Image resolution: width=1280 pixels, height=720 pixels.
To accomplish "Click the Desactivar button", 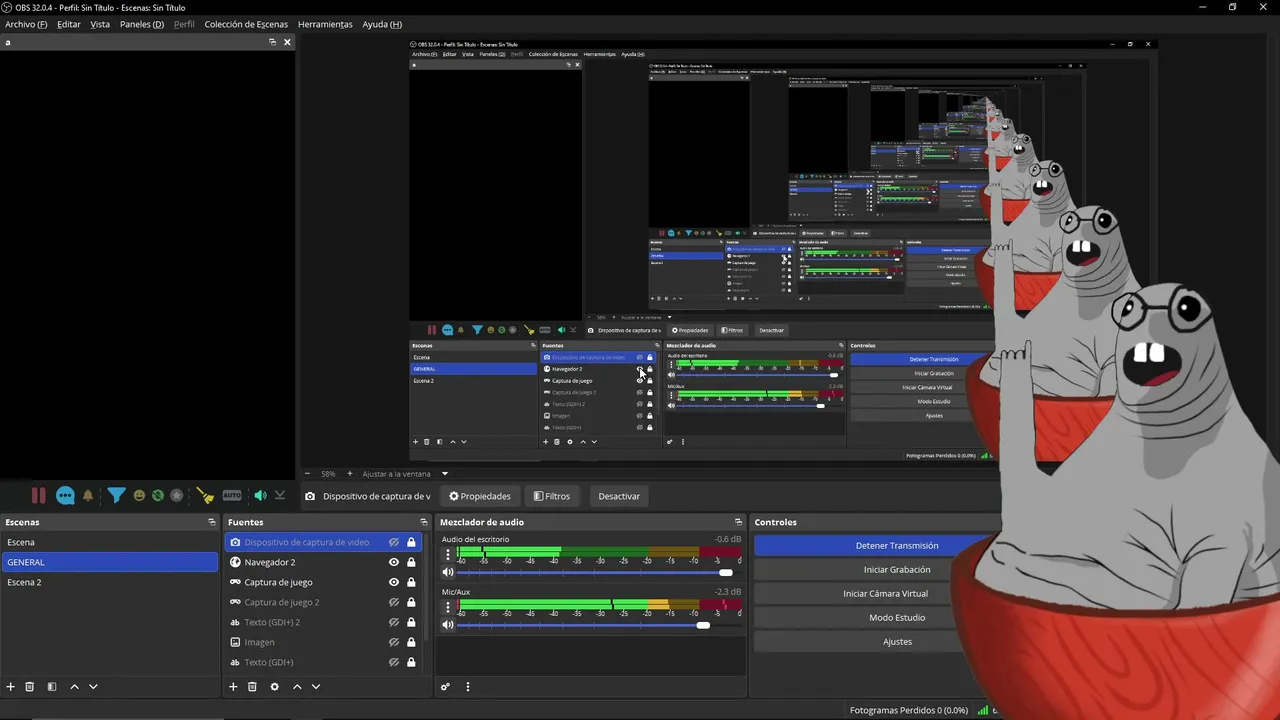I will coord(619,496).
